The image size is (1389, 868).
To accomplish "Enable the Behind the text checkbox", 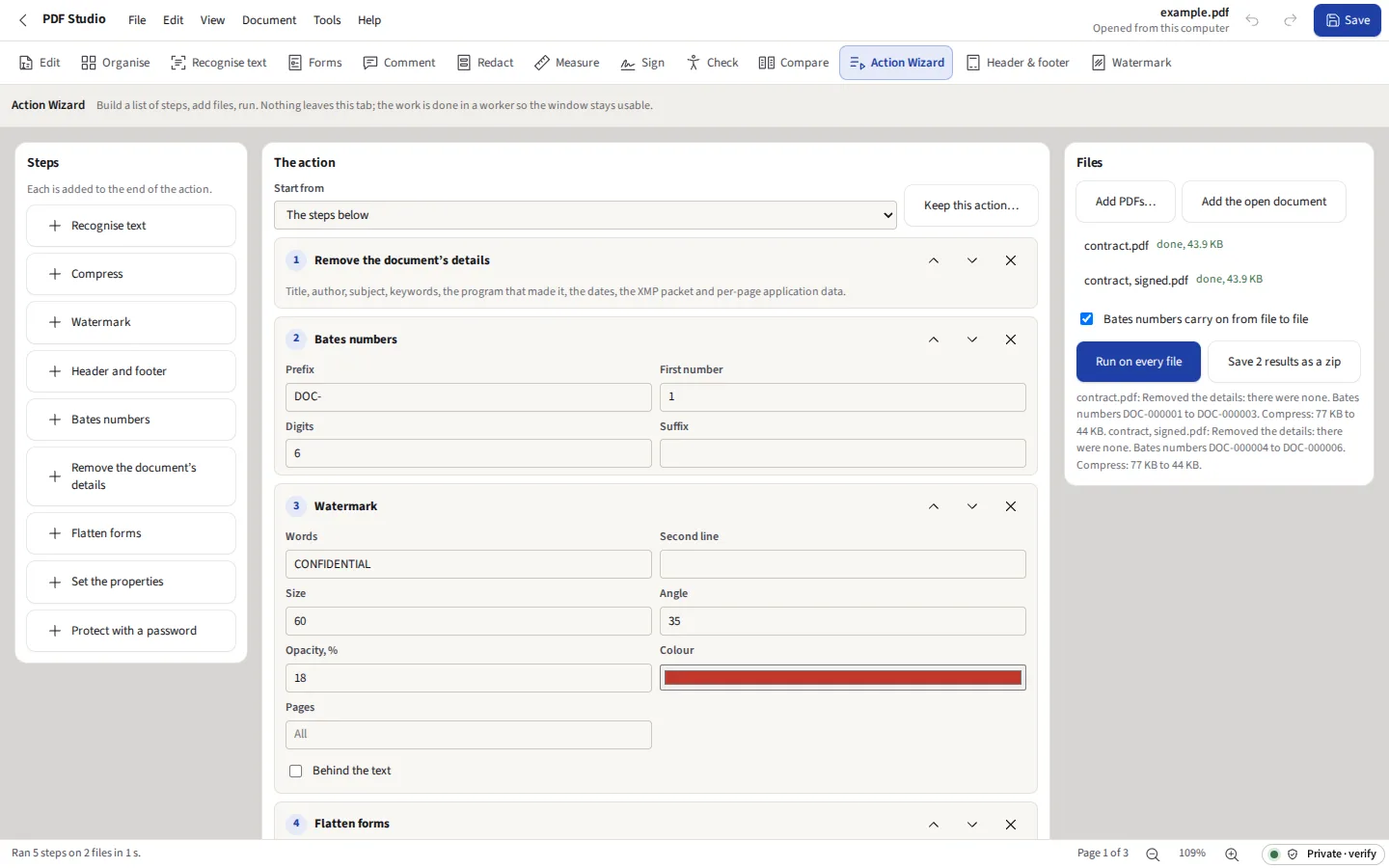I will (296, 771).
